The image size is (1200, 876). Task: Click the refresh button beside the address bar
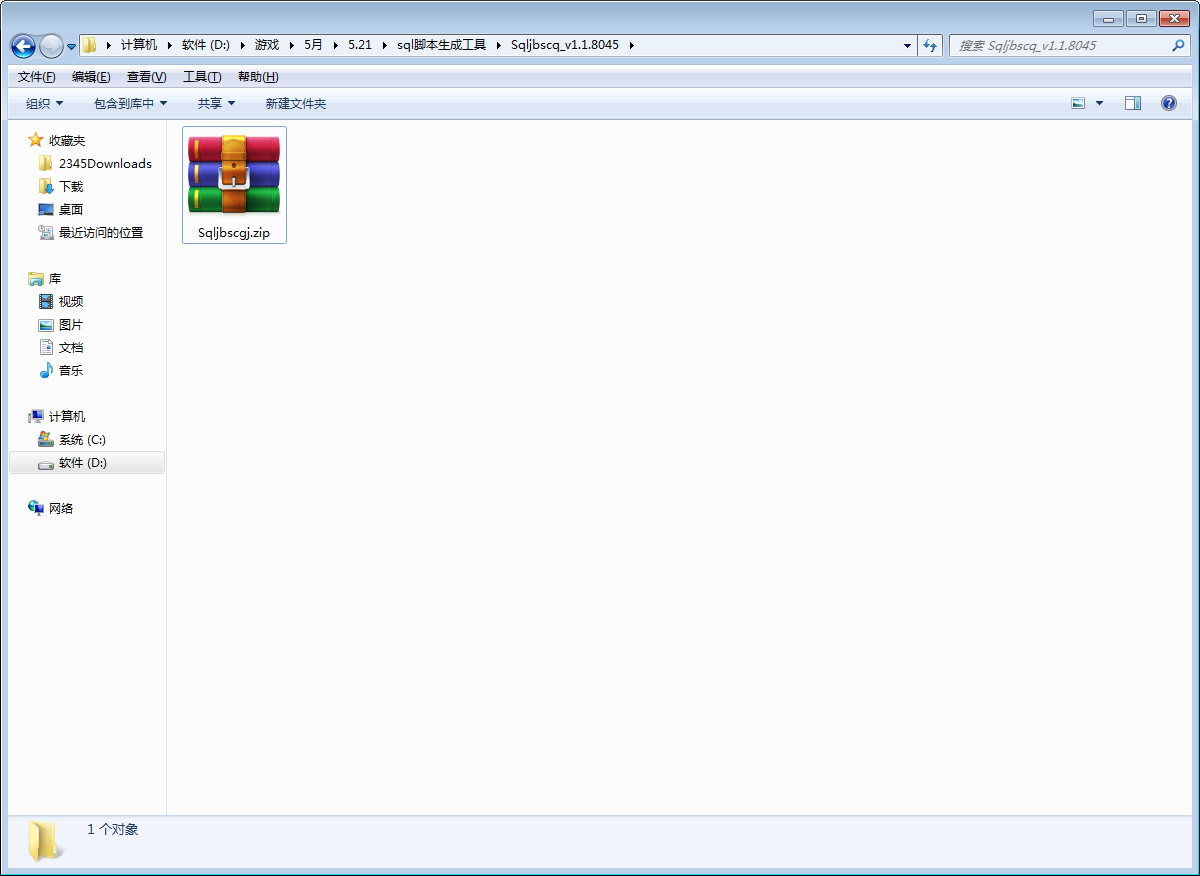point(931,45)
